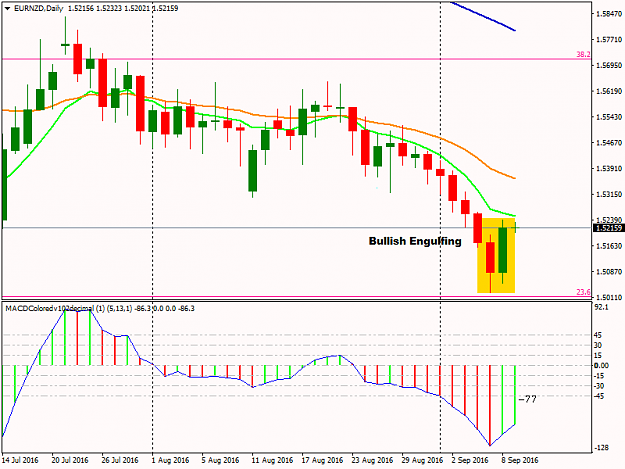Image resolution: width=625 pixels, height=469 pixels.
Task: Click the 11 Aug 2016 date label
Action: [x=272, y=460]
